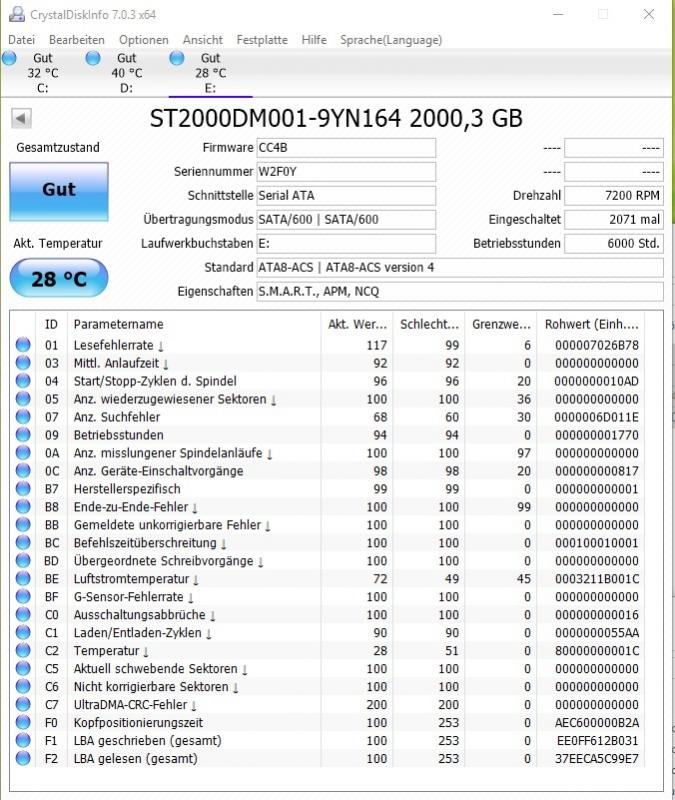Click the Schnittstelle field Serial ATA
The width and height of the screenshot is (675, 800).
tap(346, 196)
